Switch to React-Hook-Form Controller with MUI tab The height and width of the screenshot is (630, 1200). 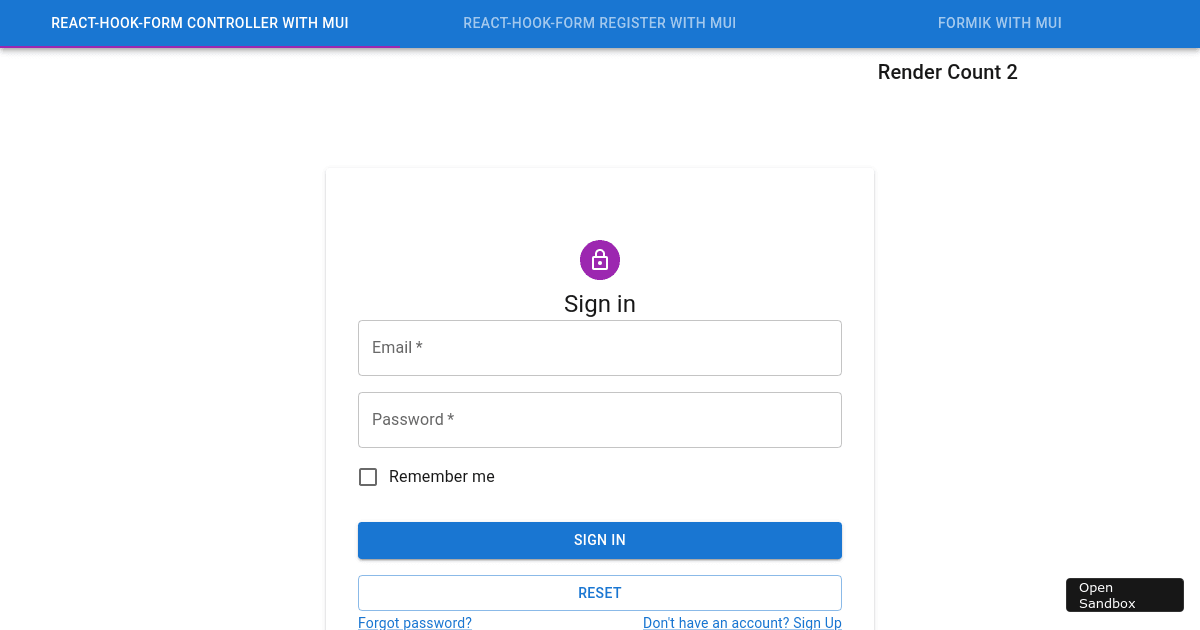(200, 23)
